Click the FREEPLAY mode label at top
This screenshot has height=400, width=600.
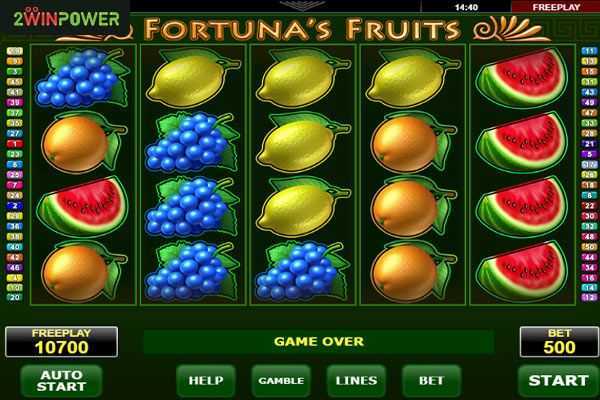[x=556, y=7]
